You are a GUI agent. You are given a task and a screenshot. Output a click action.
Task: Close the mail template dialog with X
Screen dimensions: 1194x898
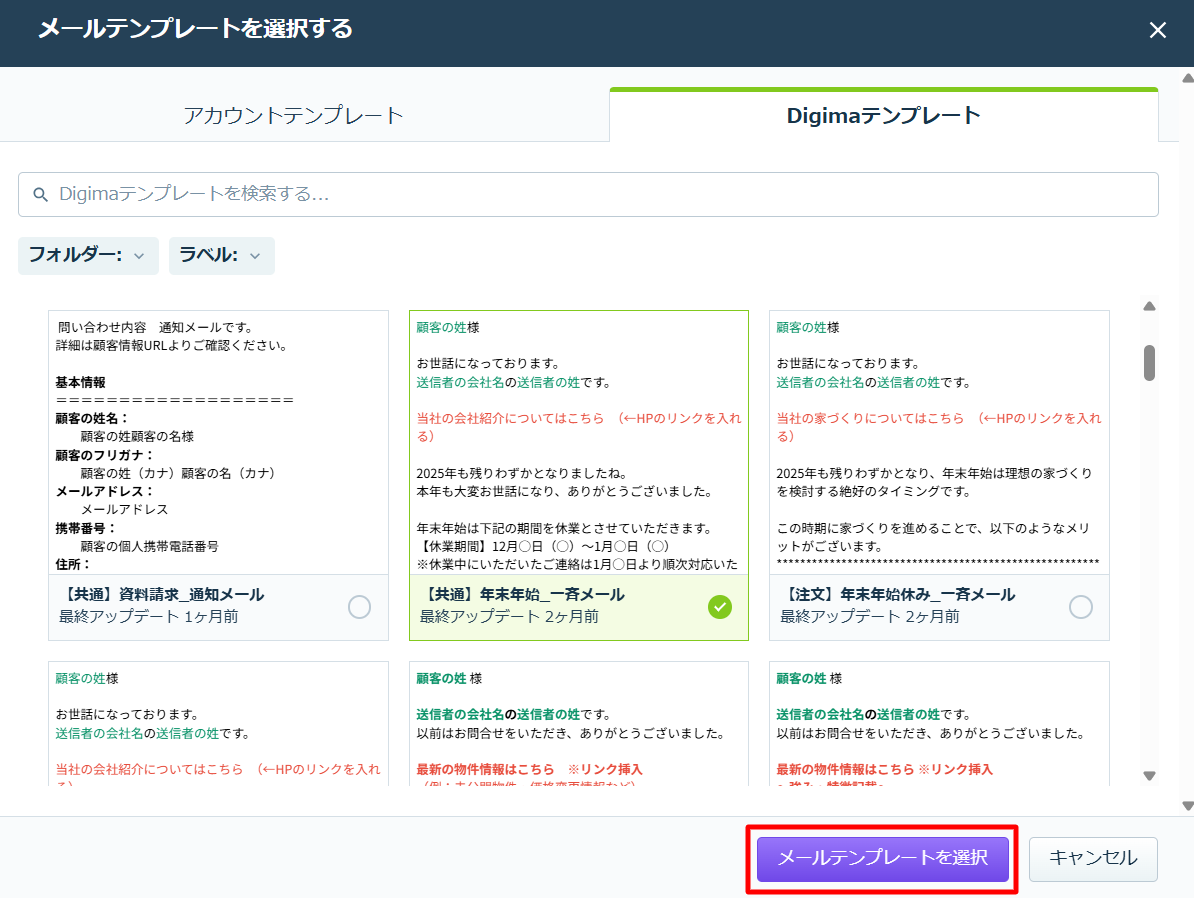1157,30
